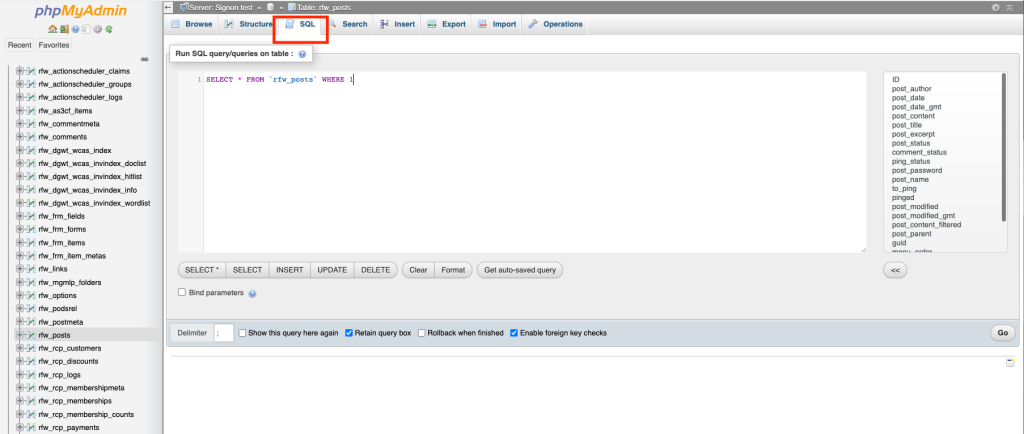1024x434 pixels.
Task: Click the navigation panel reload icon
Action: point(107,29)
